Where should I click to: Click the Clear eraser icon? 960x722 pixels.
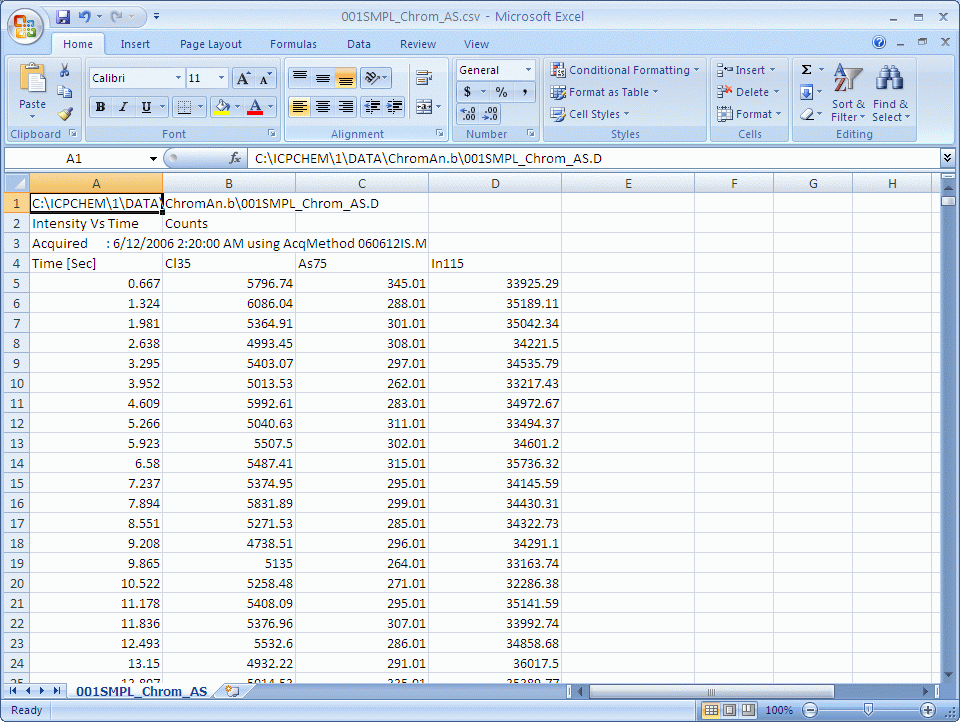[x=807, y=114]
